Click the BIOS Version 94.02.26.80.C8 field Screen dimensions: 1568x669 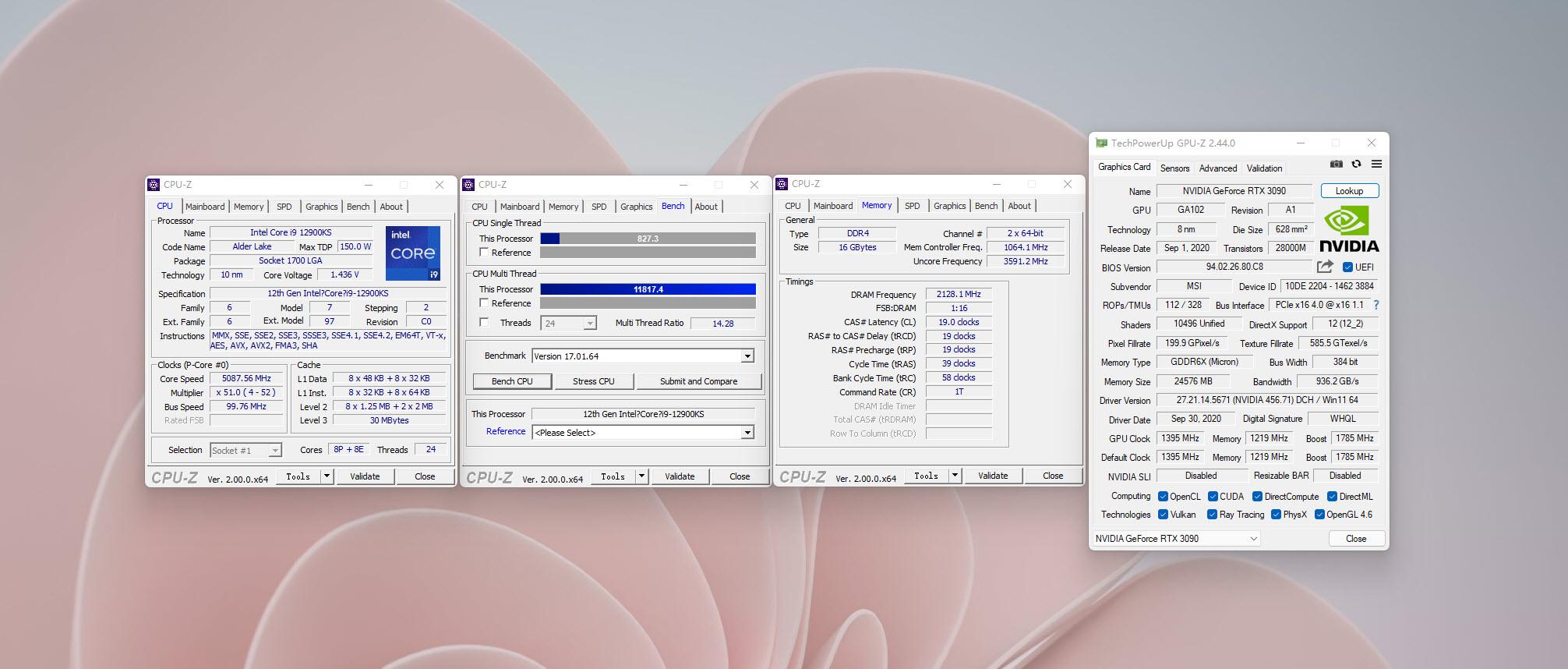pos(1234,267)
